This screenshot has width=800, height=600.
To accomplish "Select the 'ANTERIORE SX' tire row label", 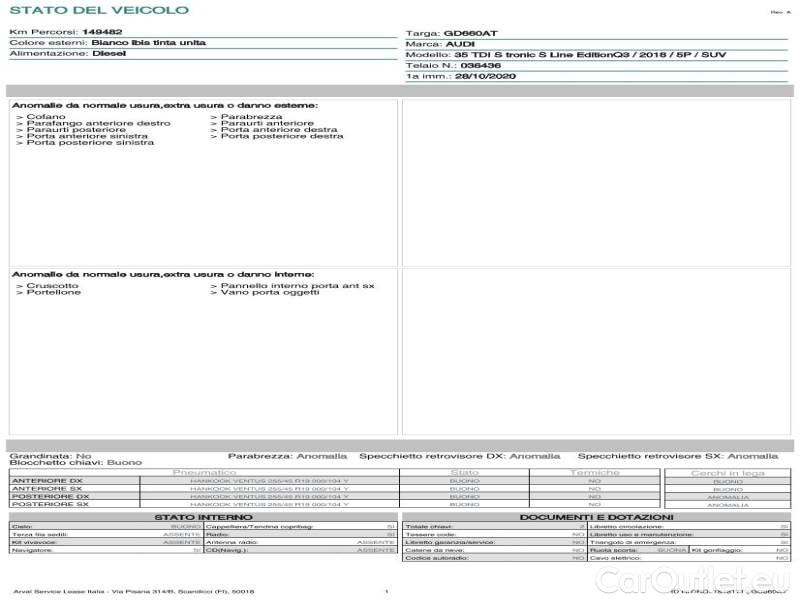I will 47,488.
